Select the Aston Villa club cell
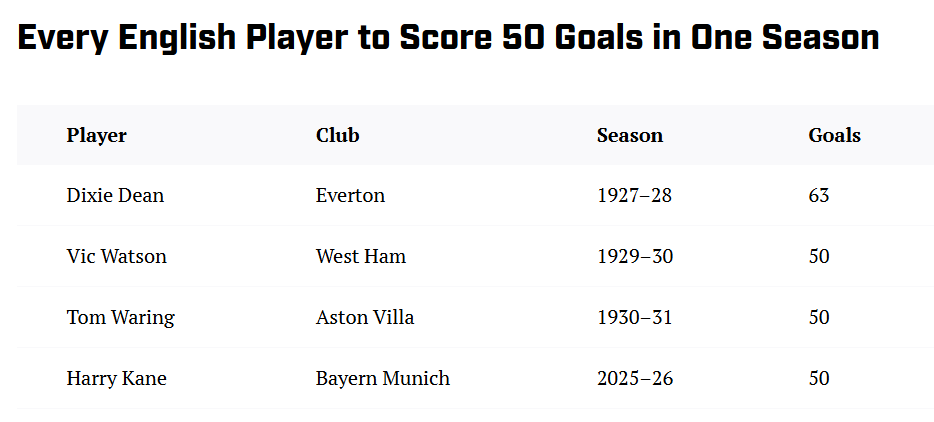The width and height of the screenshot is (934, 422). click(365, 318)
